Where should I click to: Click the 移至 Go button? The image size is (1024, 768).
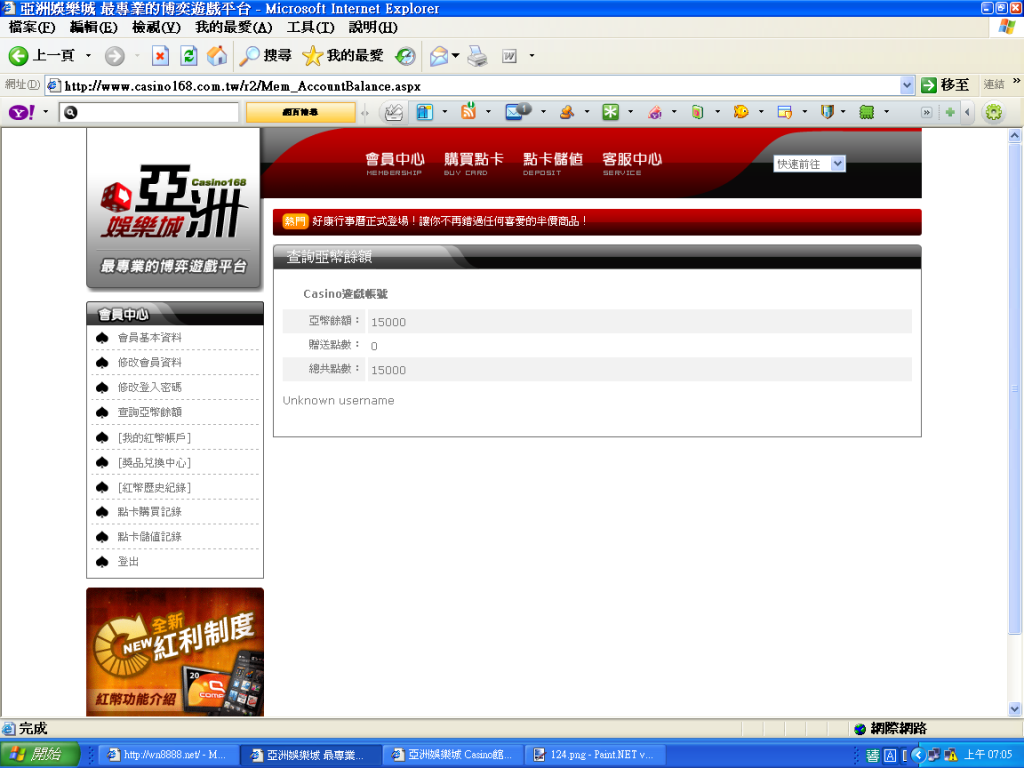[x=945, y=85]
